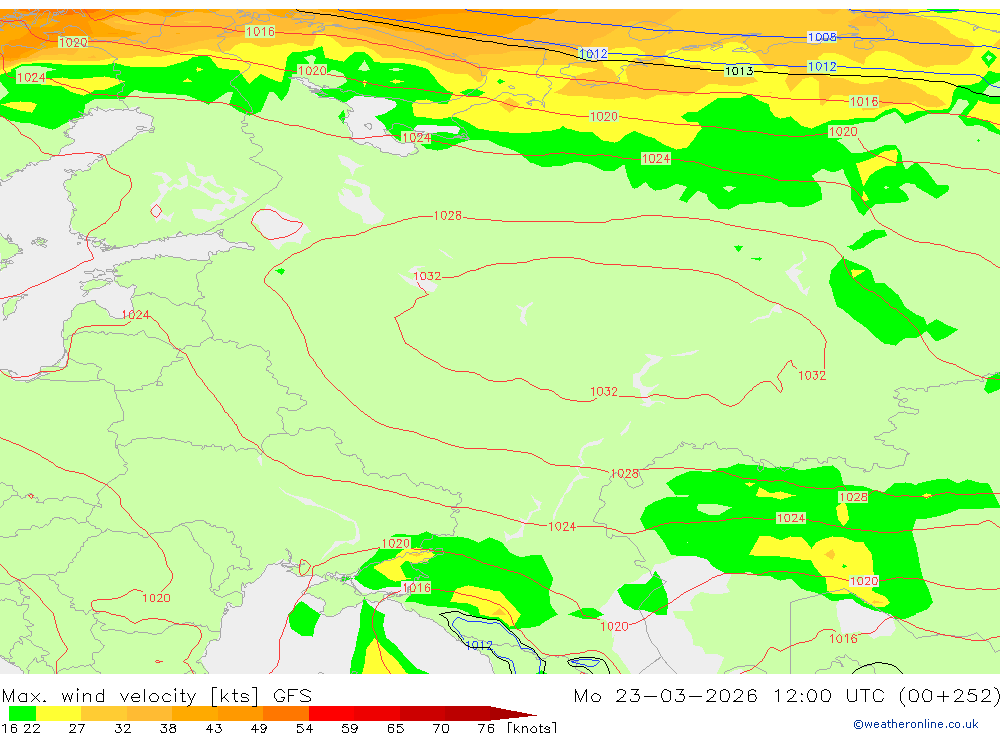
Task: Click the blue '1008' isobar label
Action: [822, 37]
